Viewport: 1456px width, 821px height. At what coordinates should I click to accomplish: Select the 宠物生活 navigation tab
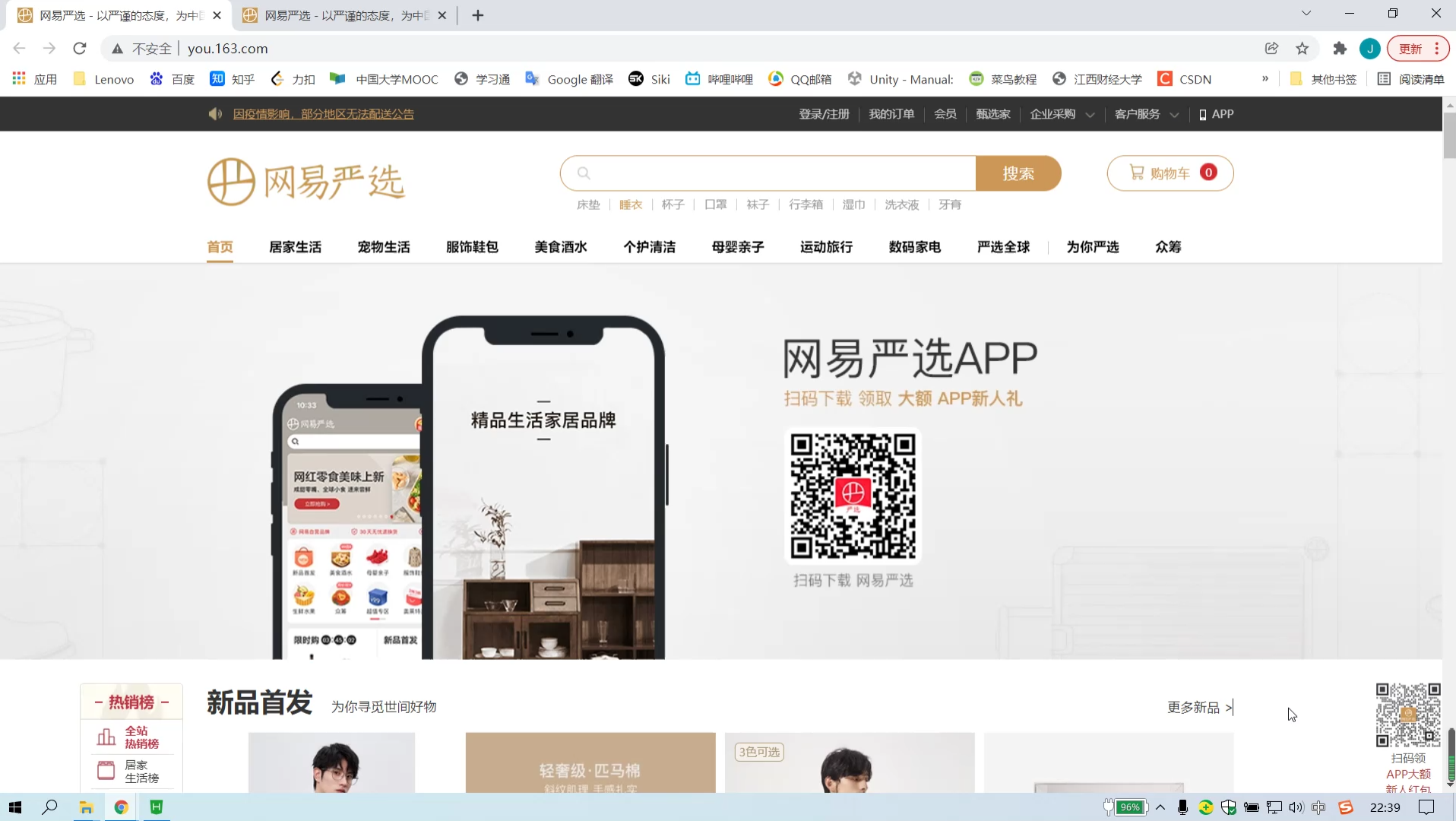point(384,247)
